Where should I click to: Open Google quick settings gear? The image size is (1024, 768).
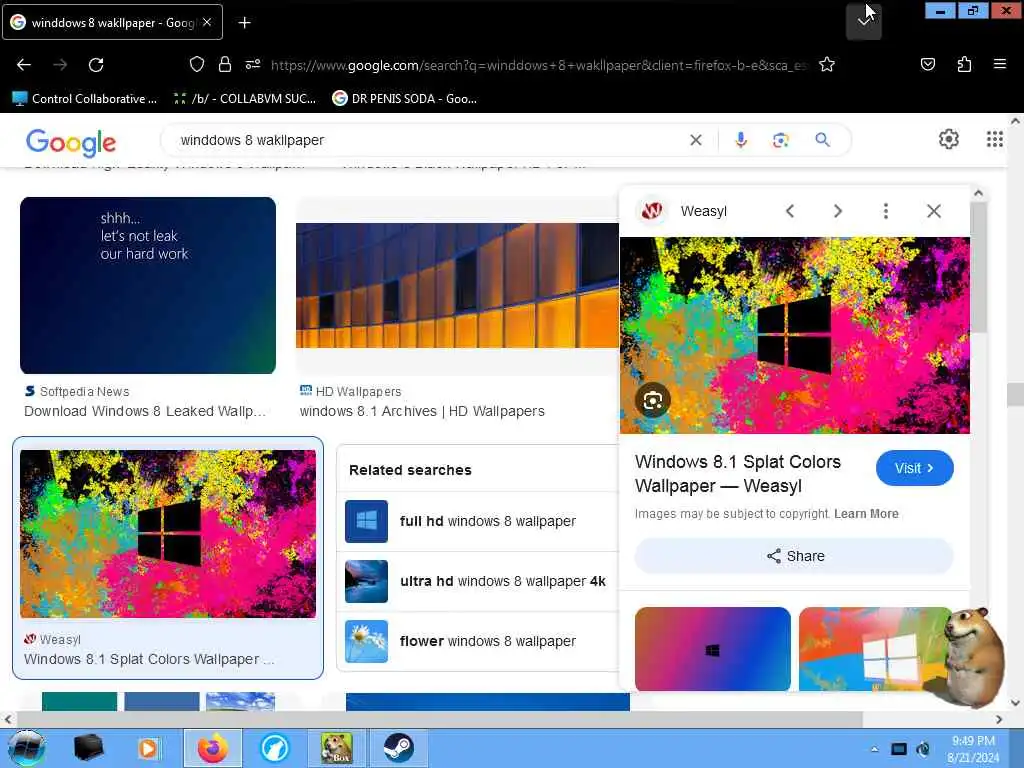(948, 139)
